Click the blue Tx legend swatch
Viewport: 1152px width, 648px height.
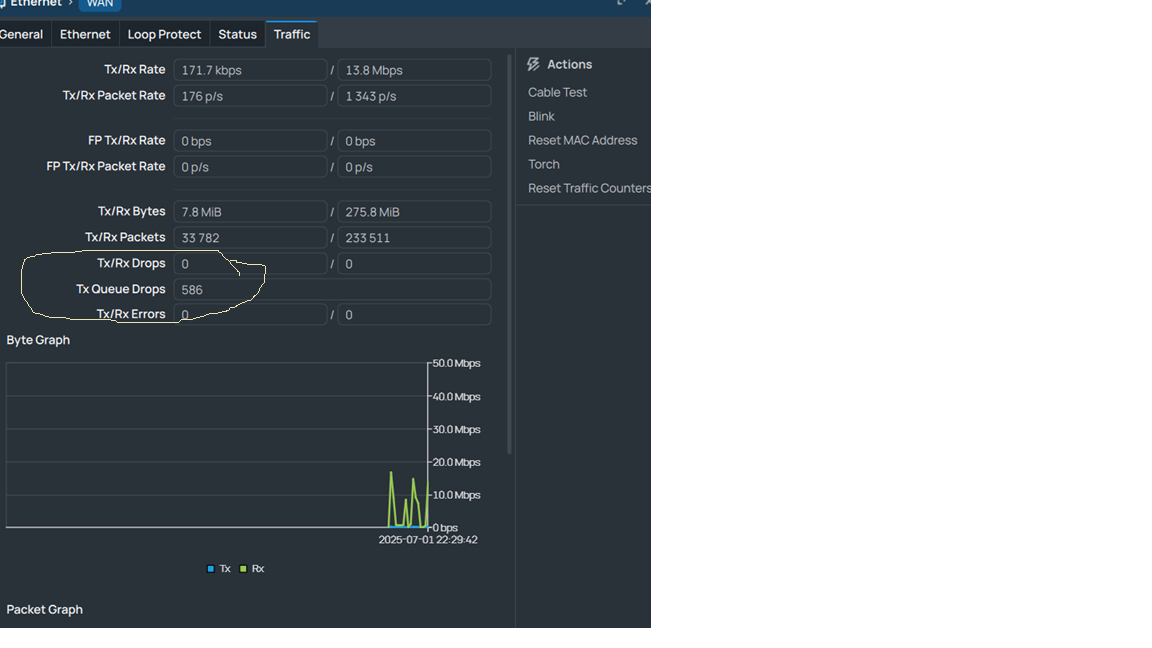coord(211,569)
